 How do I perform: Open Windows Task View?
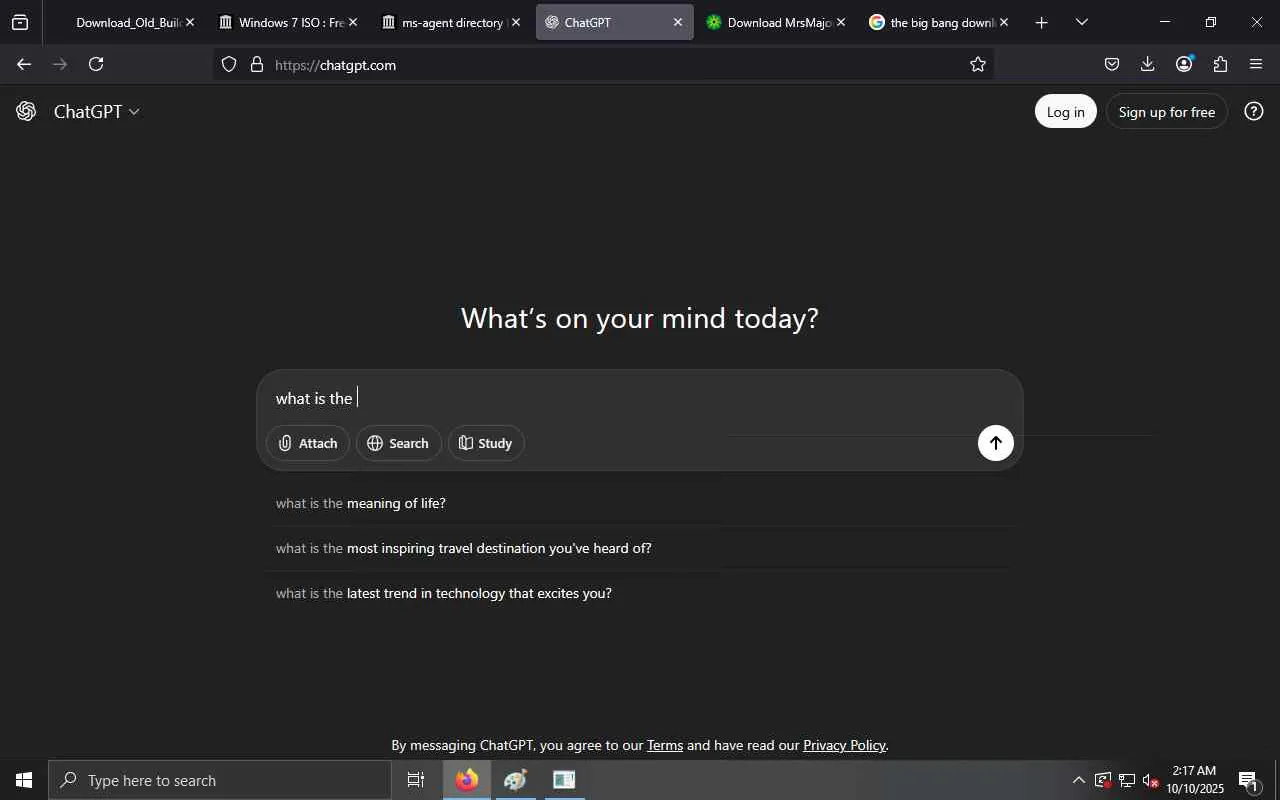(x=416, y=780)
